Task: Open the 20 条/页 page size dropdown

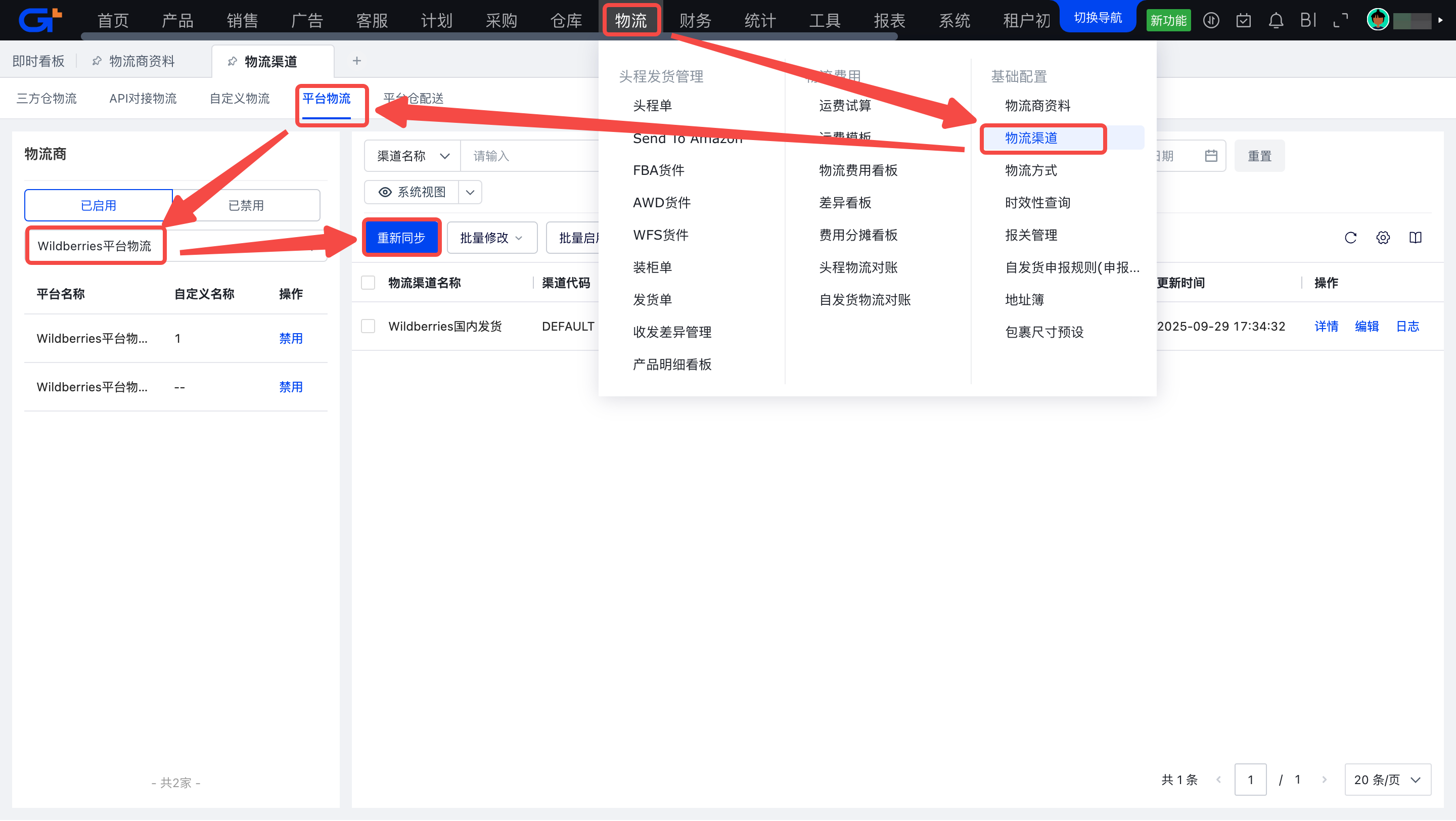Action: 1387,780
